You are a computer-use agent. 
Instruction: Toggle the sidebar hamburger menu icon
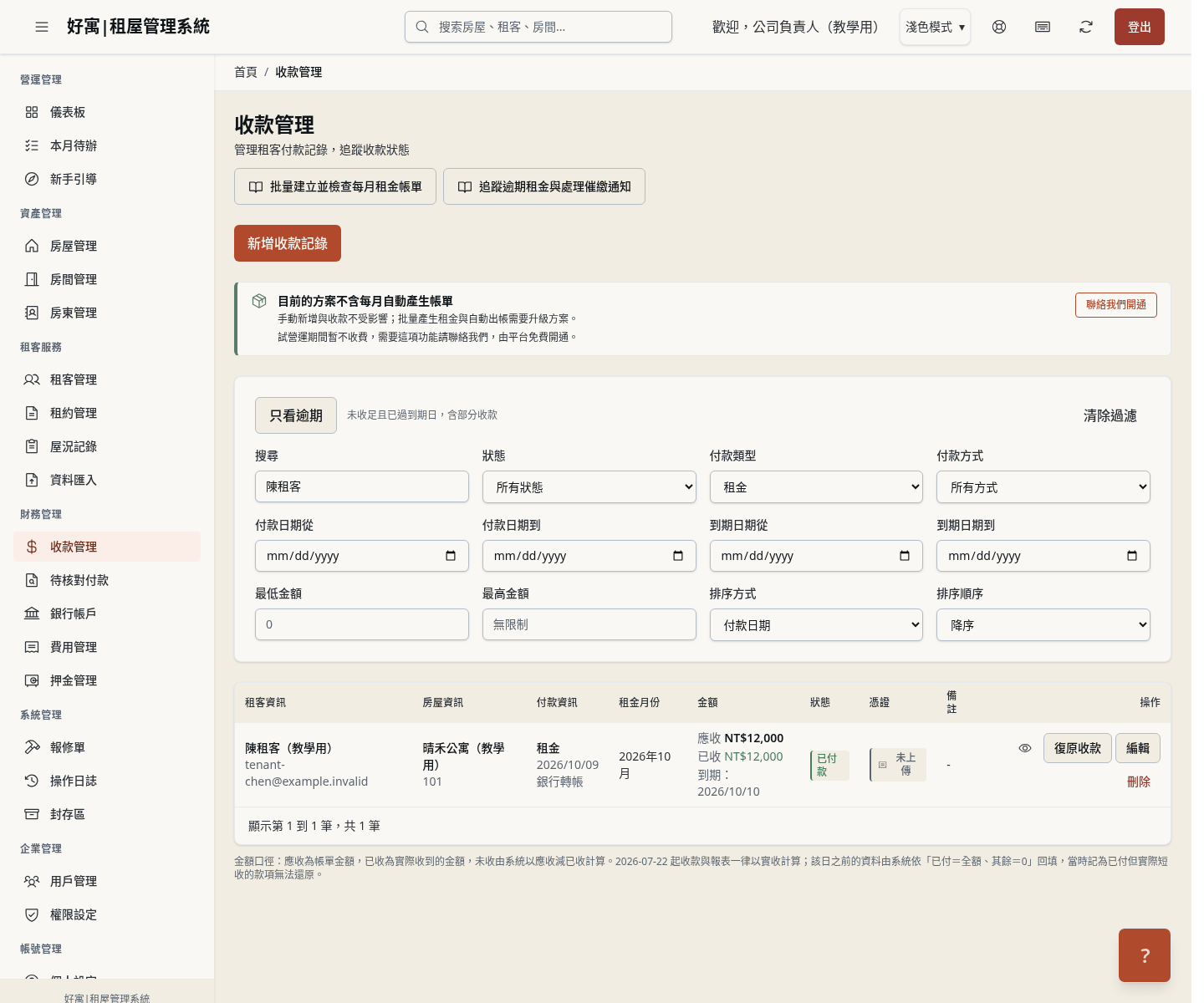coord(42,27)
